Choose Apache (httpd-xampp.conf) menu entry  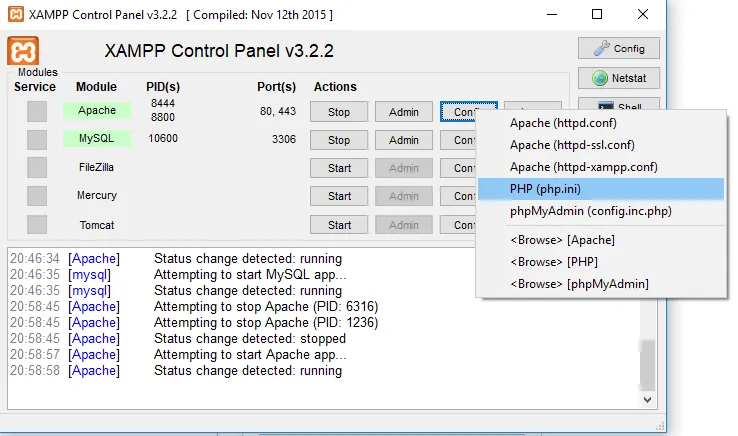click(x=601, y=167)
